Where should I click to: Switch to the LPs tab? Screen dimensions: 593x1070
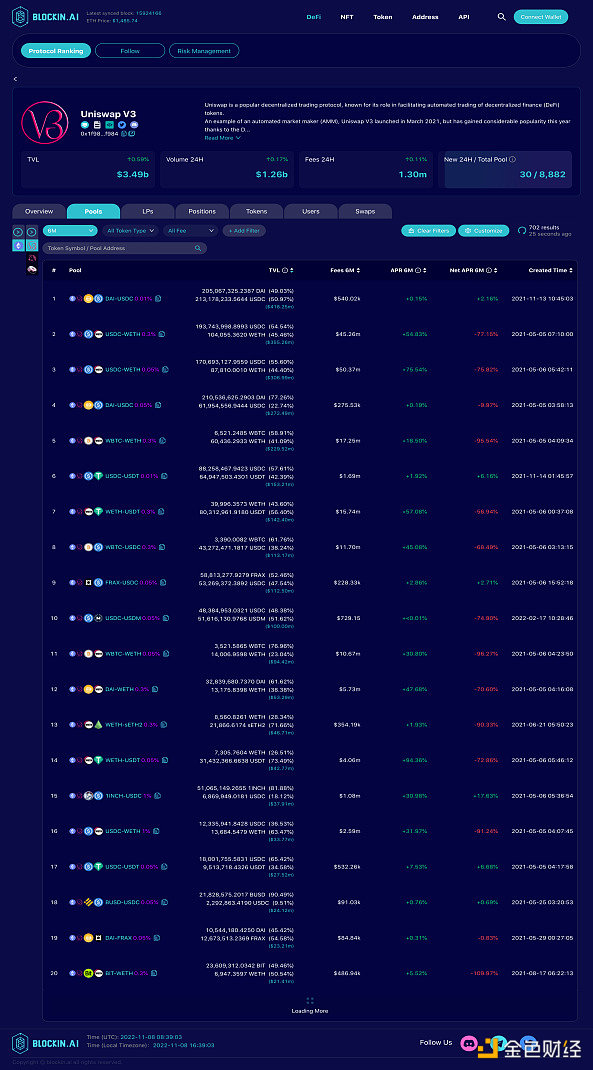148,212
